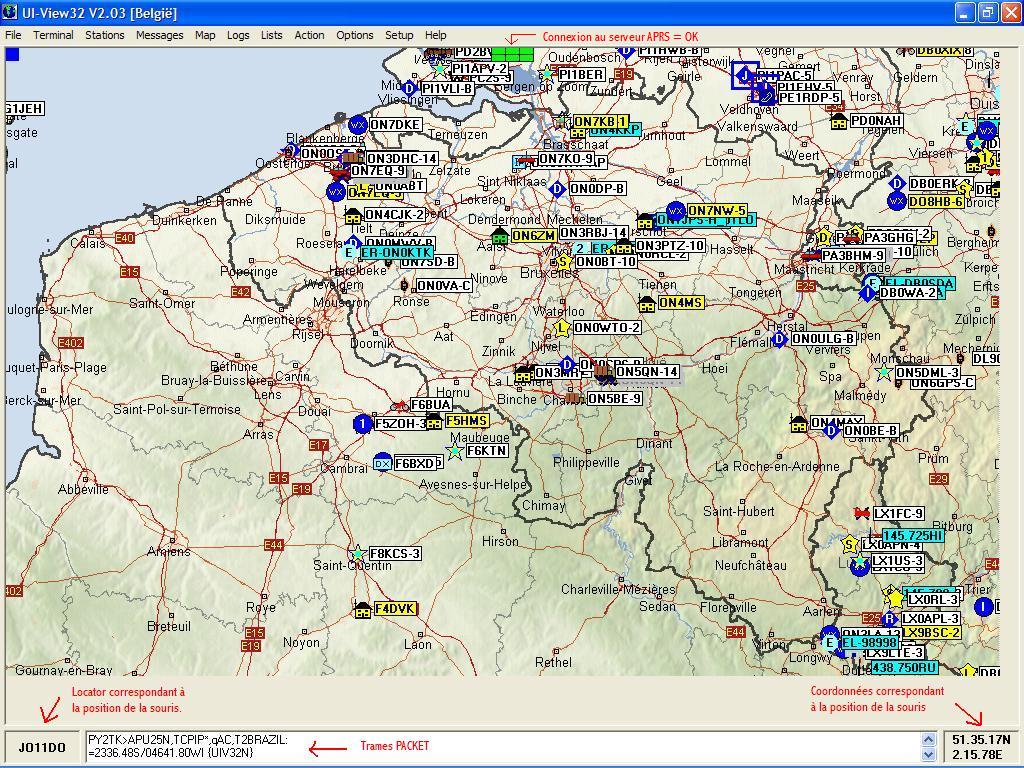Image resolution: width=1024 pixels, height=768 pixels.
Task: Click the star S icon next to ON0BT-10
Action: pyautogui.click(x=563, y=261)
